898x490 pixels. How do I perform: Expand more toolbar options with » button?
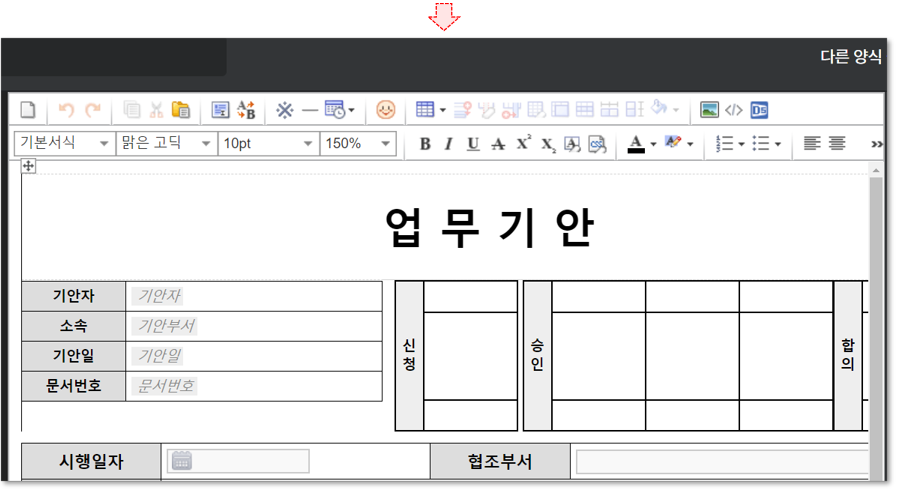[877, 144]
